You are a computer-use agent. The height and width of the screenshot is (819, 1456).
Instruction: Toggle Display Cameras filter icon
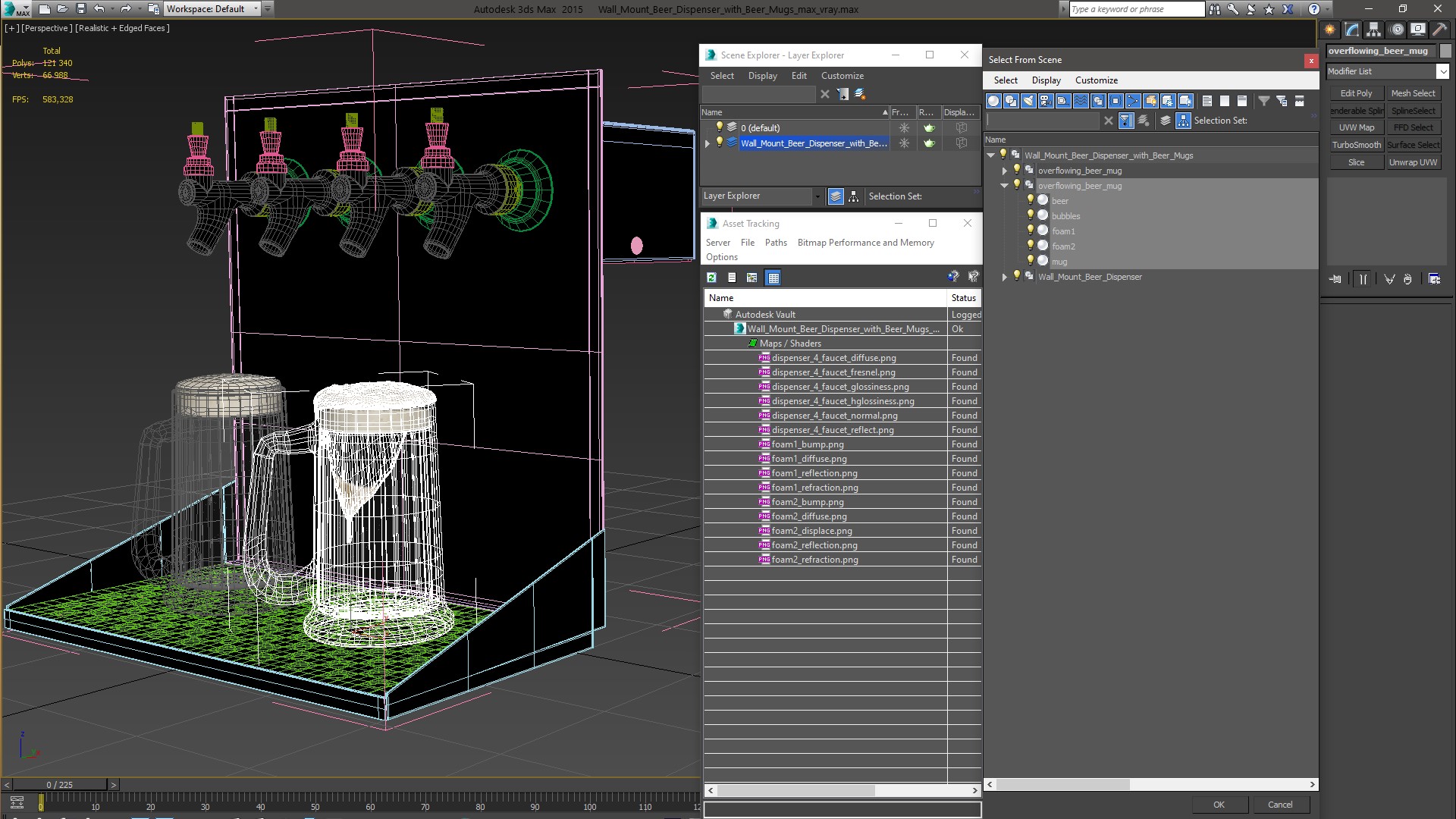click(1046, 101)
